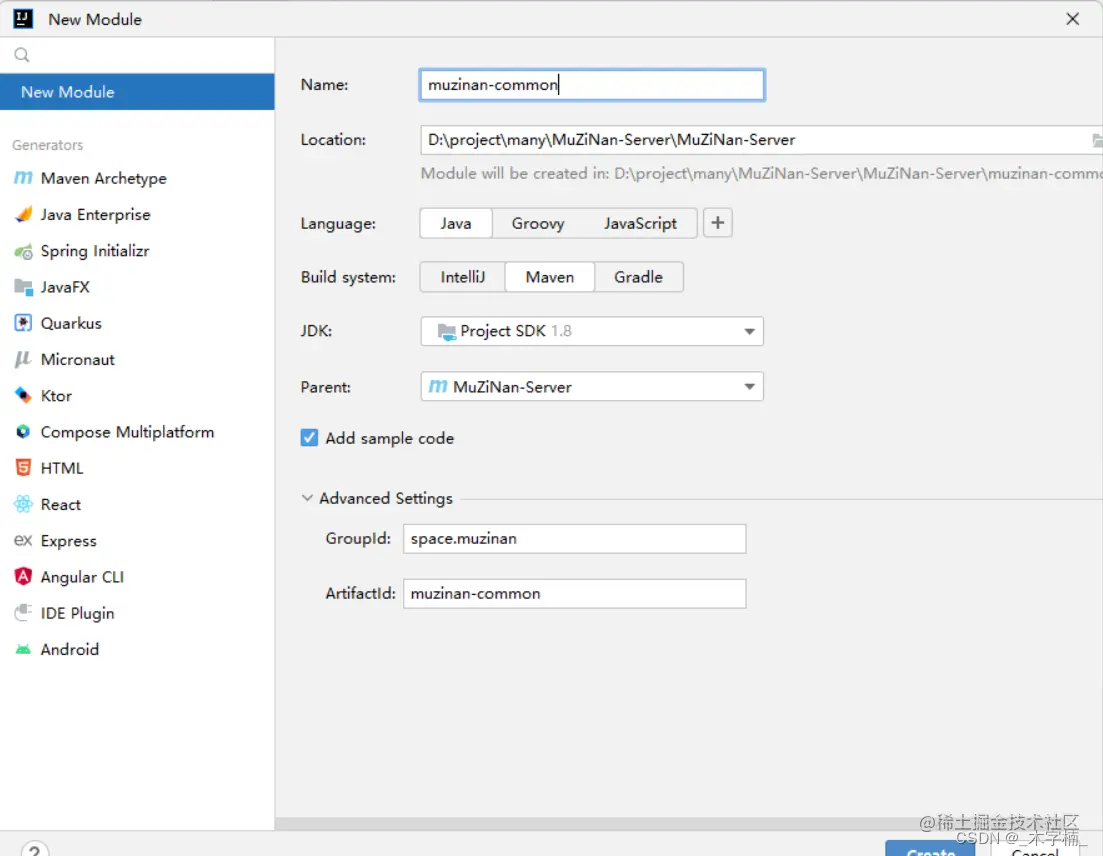The width and height of the screenshot is (1103, 856).
Task: Select JavaScript language option
Action: 640,223
